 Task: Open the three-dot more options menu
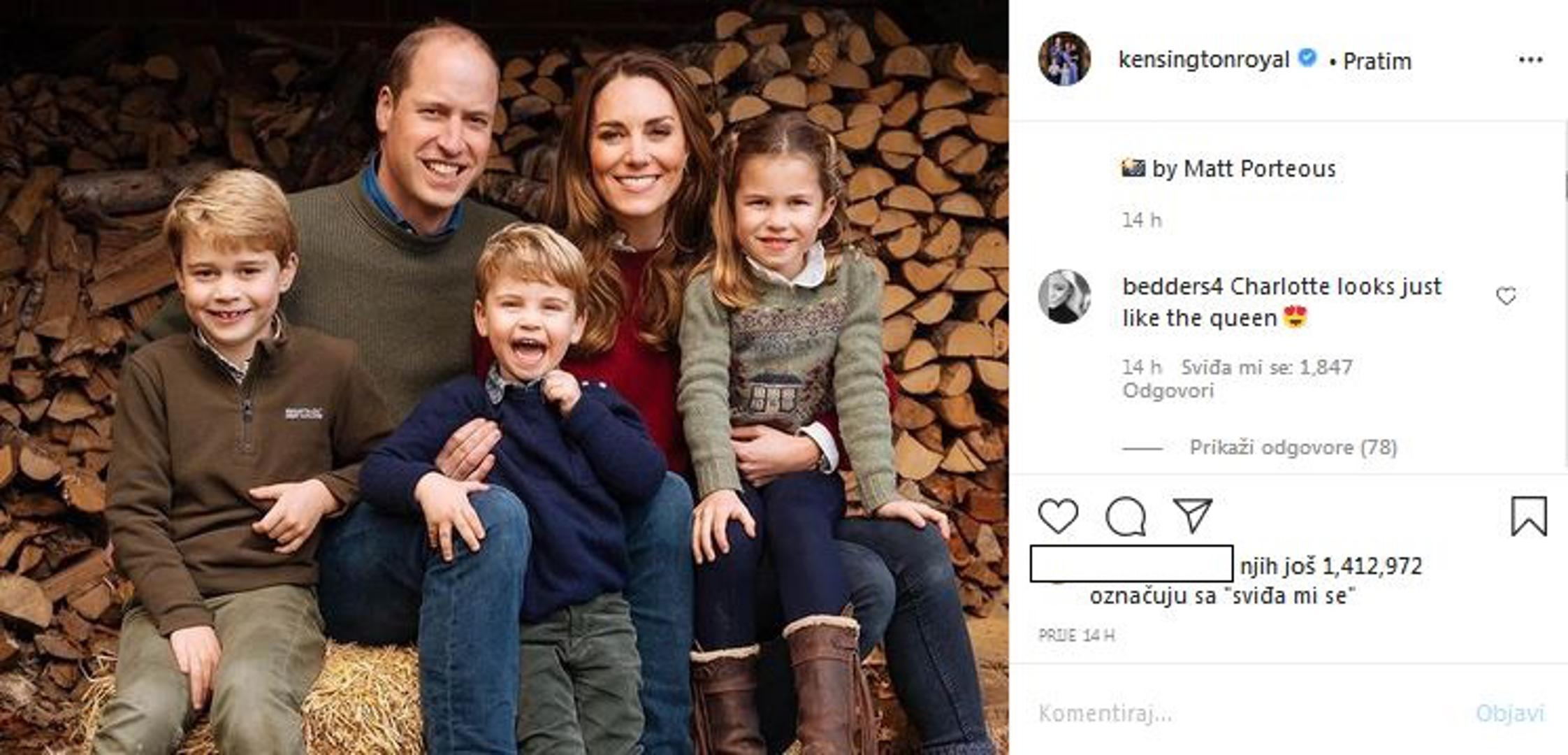point(1530,60)
